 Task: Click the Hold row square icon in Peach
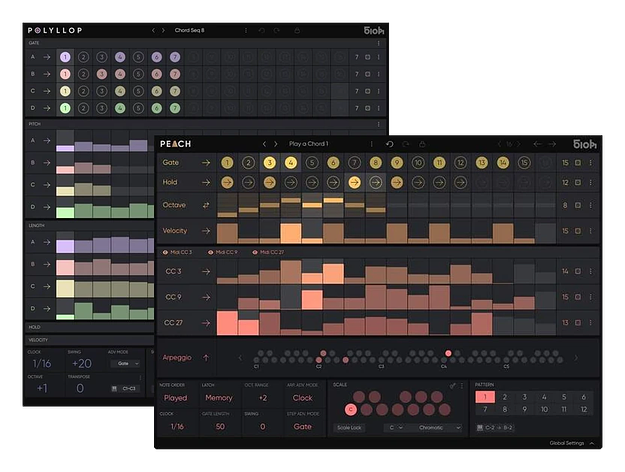(578, 183)
